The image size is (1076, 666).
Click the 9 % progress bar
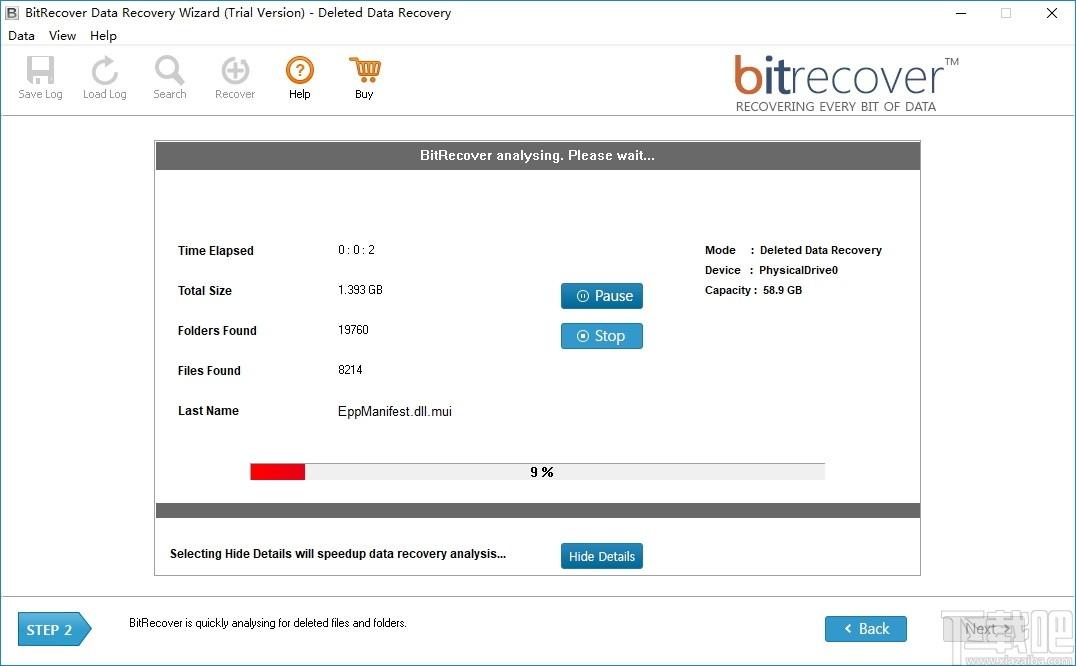537,472
